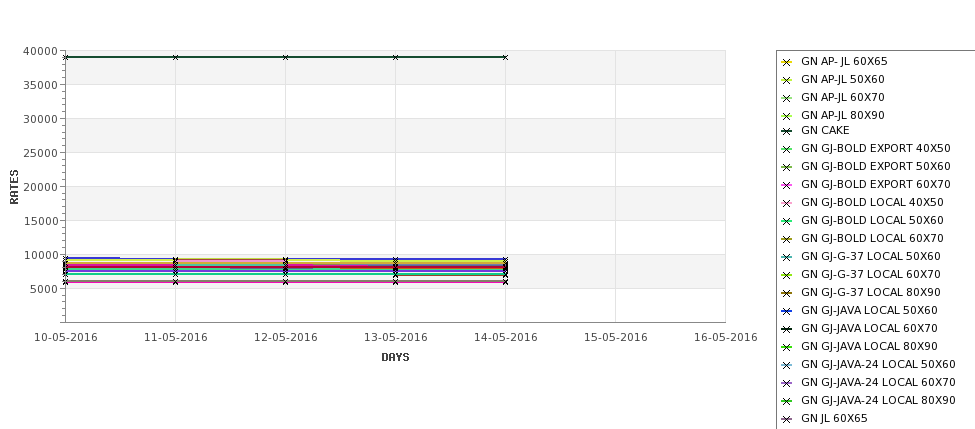Image resolution: width=975 pixels, height=429 pixels.
Task: Click GN GJ-G-37 LOCAL 50X60 legend marker
Action: tap(786, 257)
